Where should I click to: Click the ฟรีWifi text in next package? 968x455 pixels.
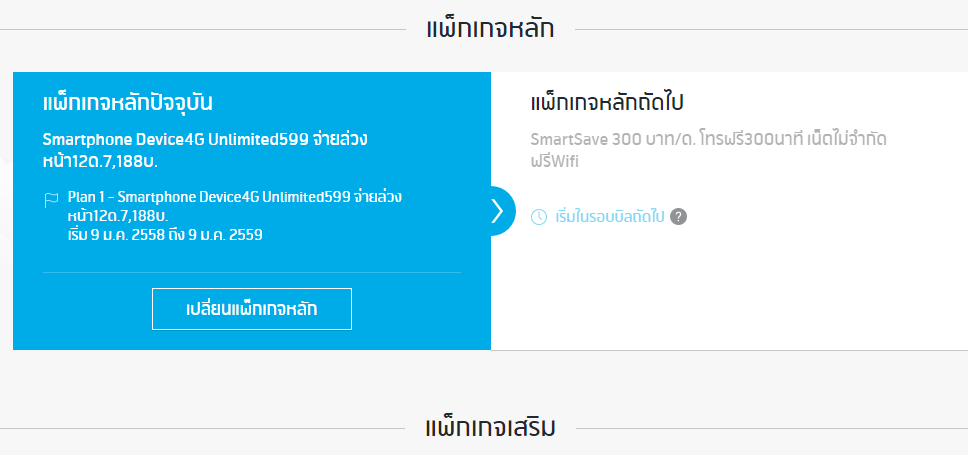pyautogui.click(x=555, y=160)
